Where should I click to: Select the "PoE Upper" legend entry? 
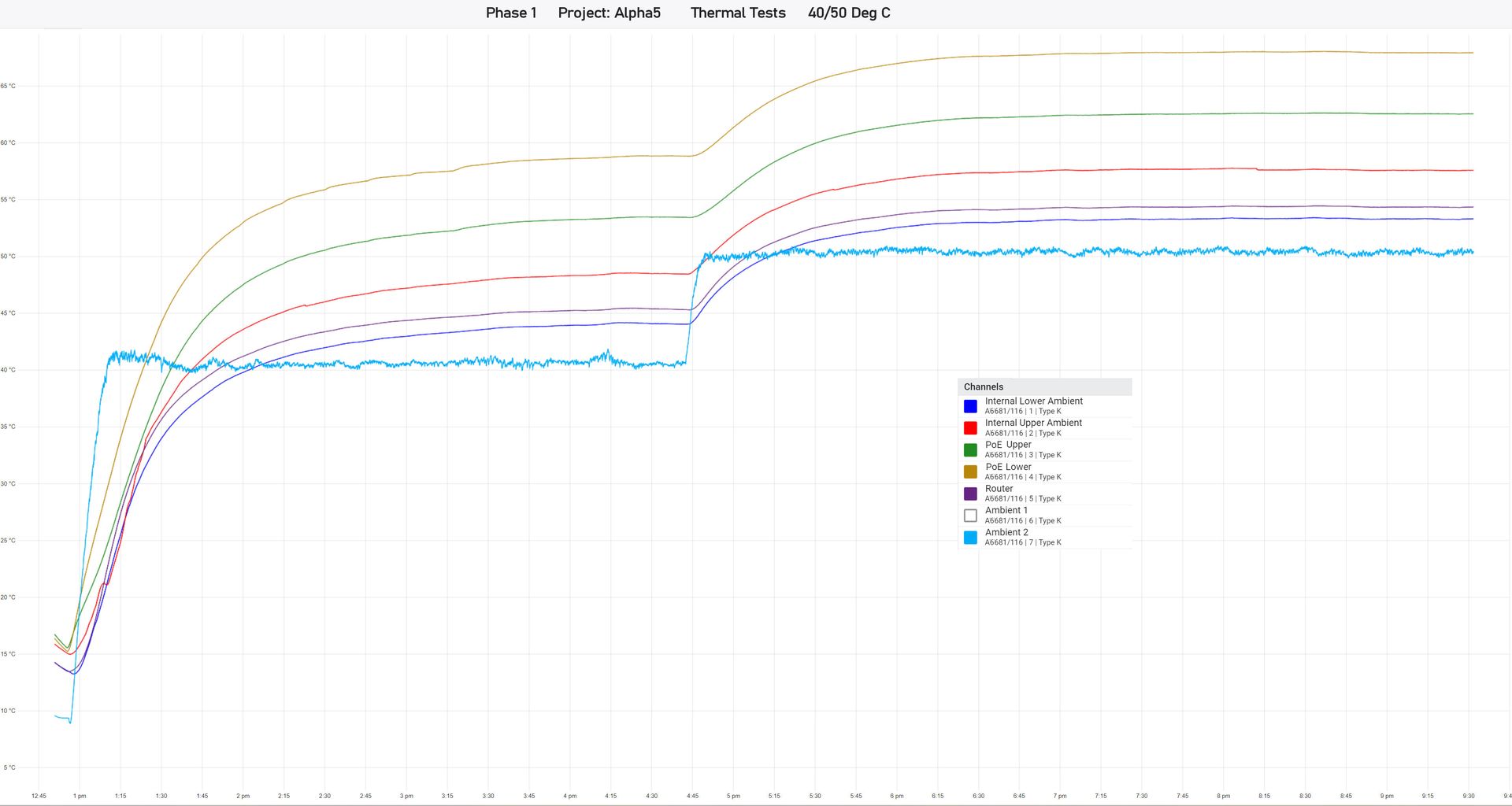coord(1008,444)
